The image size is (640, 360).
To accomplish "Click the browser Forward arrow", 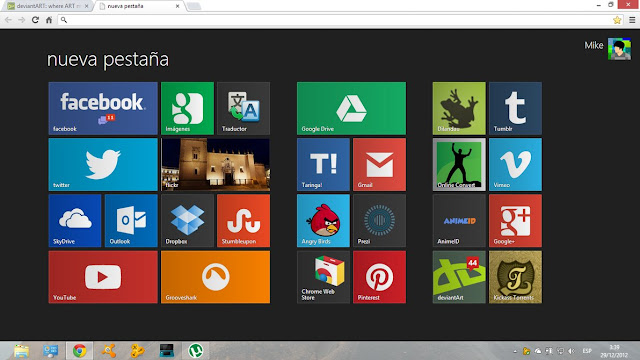I will (22, 20).
